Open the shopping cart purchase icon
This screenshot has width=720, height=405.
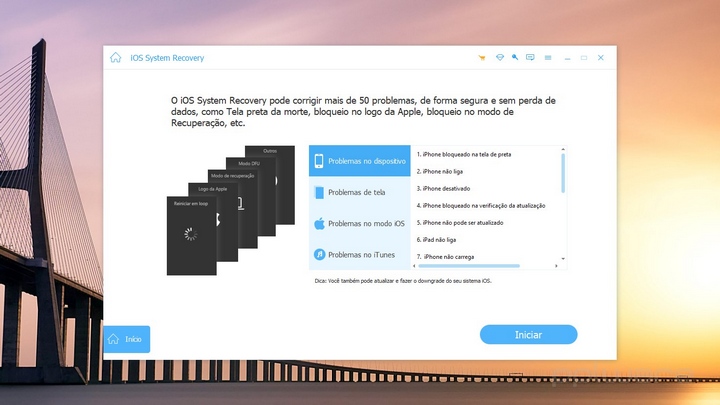482,58
